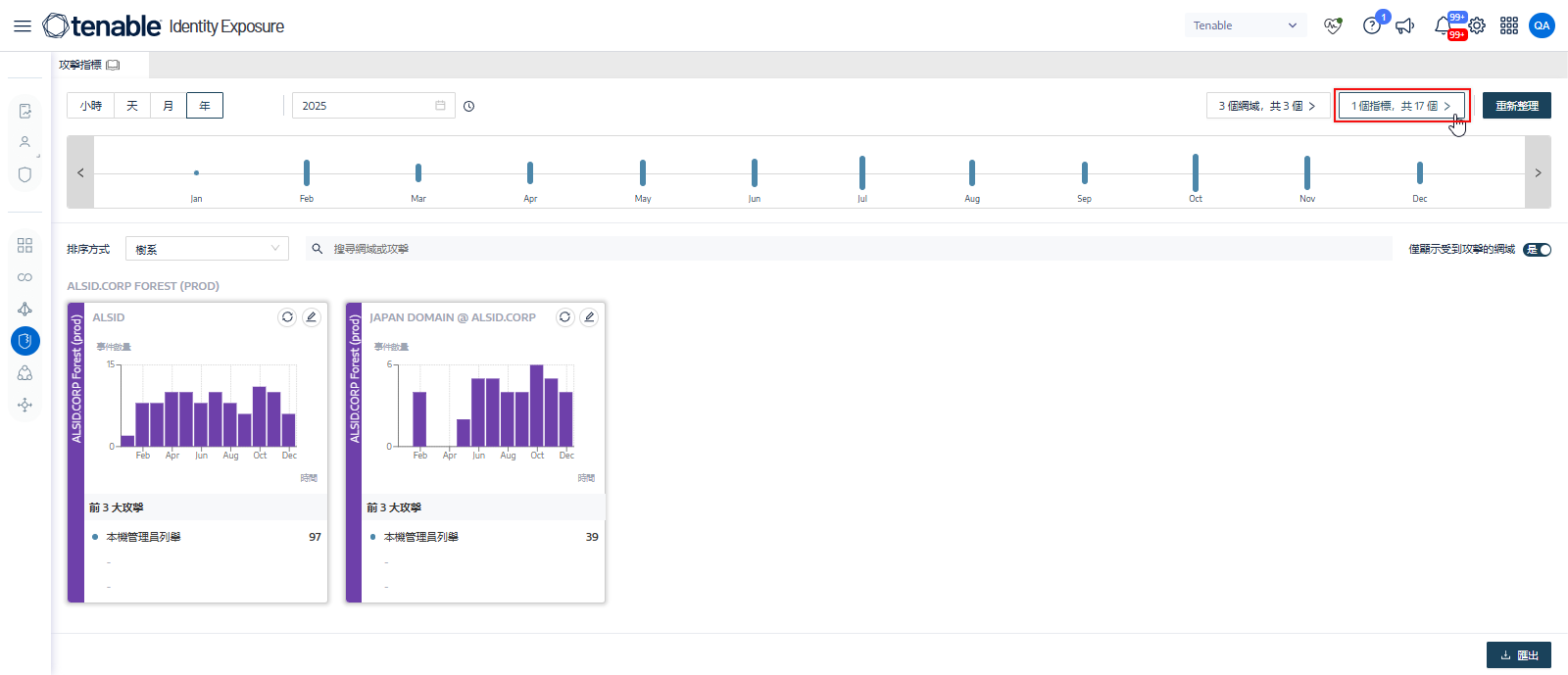
Task: Open the apps grid launcher
Action: pyautogui.click(x=1509, y=26)
